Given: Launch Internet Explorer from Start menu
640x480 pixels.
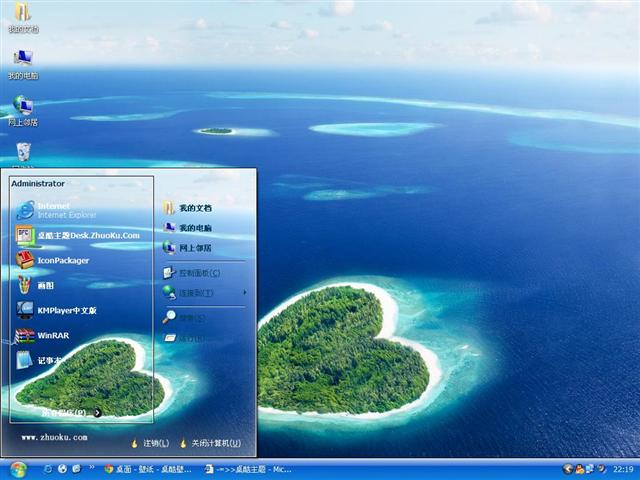Looking at the screenshot, I should 56,210.
